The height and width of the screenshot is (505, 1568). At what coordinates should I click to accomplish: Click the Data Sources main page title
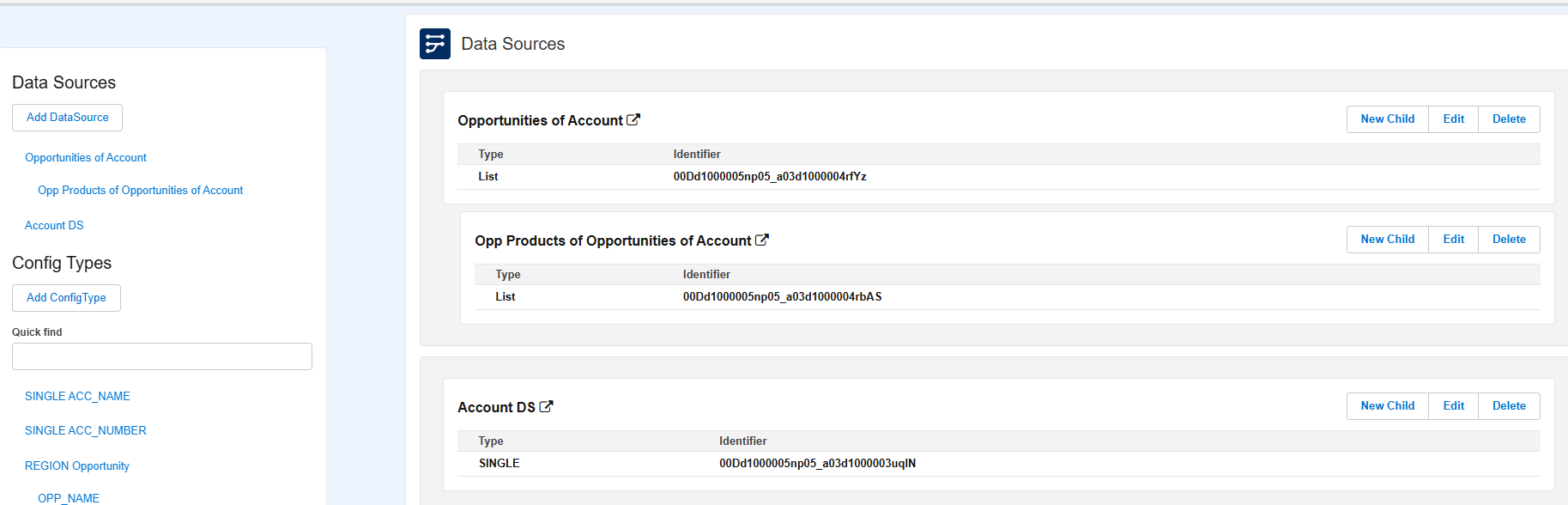pyautogui.click(x=512, y=45)
